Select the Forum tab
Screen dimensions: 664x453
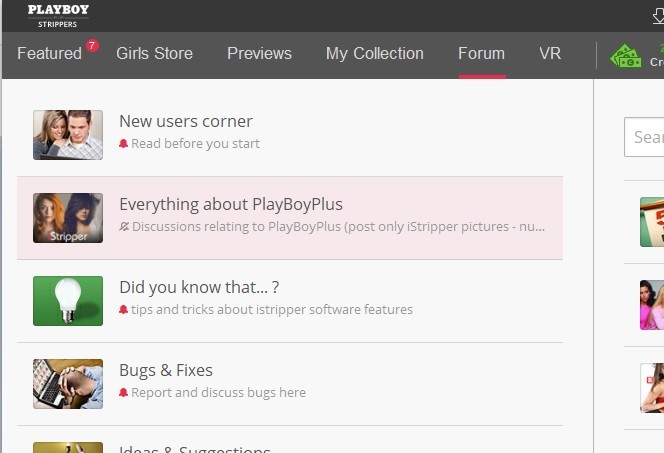(x=481, y=54)
